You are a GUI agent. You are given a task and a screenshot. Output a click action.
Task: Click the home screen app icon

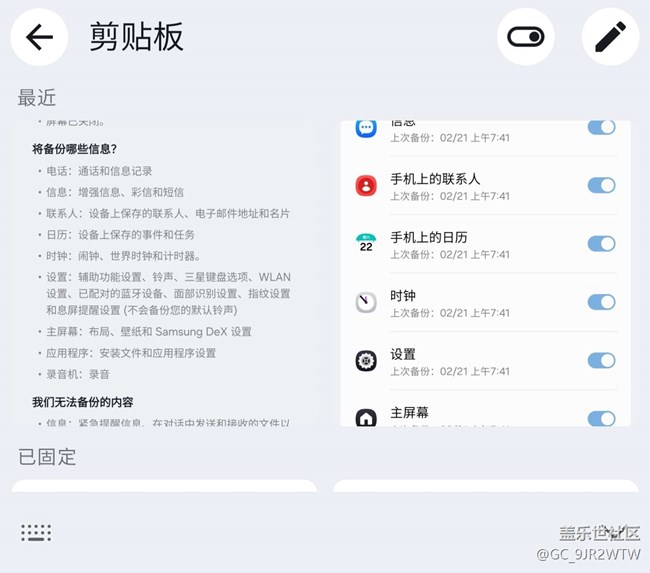tap(366, 416)
